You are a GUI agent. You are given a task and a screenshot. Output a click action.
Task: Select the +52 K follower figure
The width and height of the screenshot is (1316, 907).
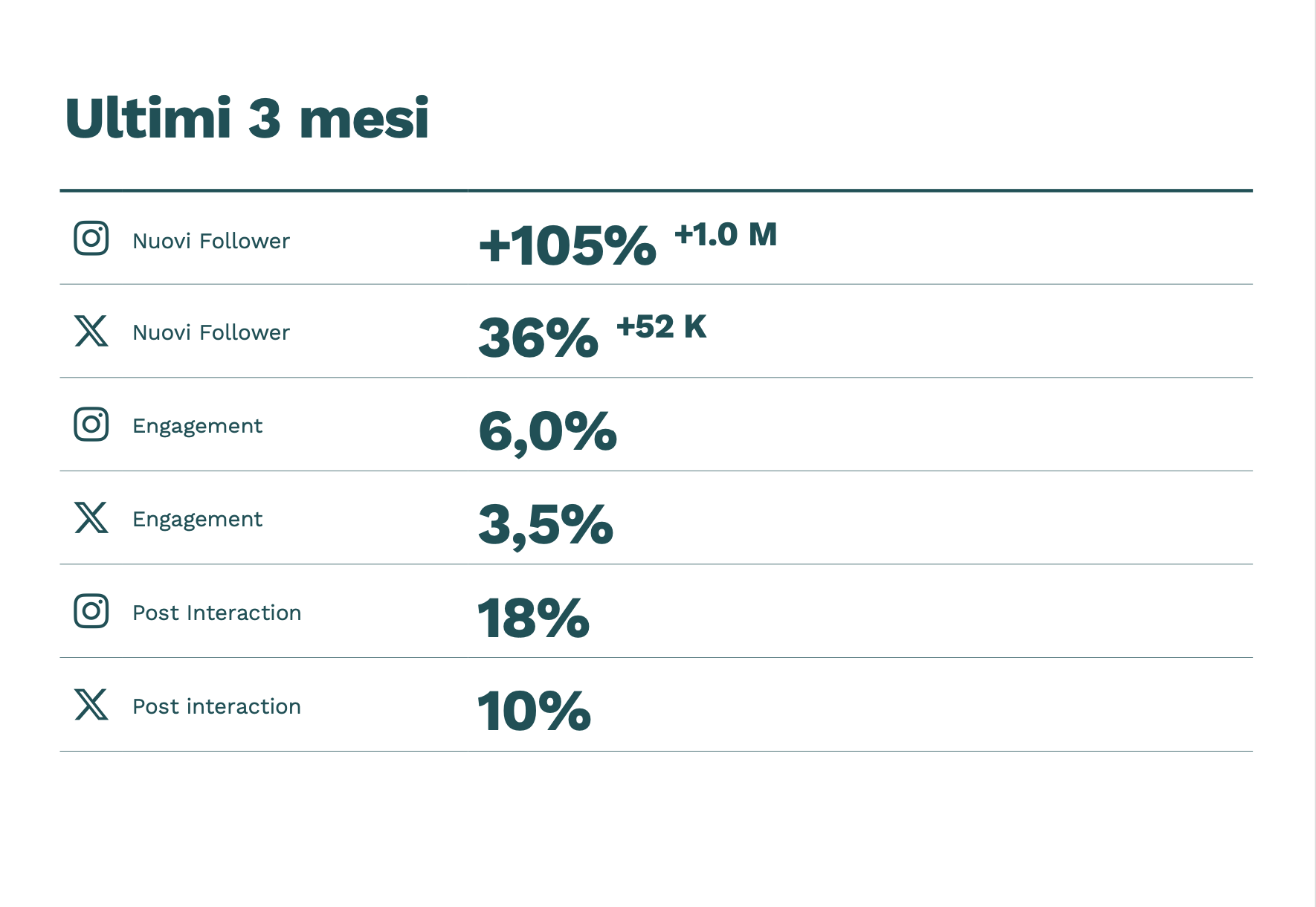(x=661, y=327)
